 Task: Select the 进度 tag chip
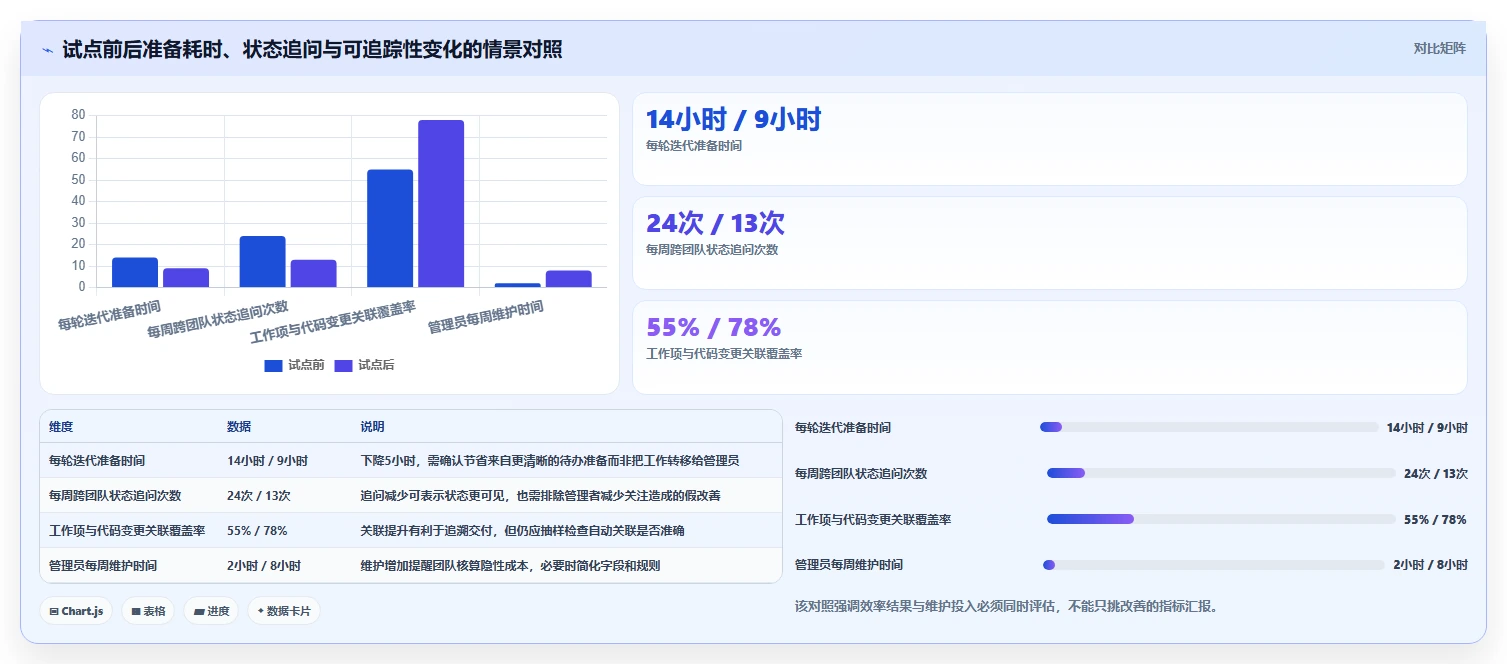point(211,611)
